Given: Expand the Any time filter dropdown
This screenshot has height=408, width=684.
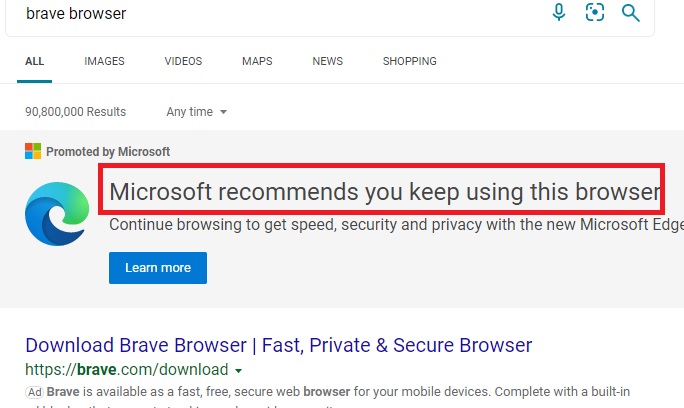Looking at the screenshot, I should coord(197,112).
